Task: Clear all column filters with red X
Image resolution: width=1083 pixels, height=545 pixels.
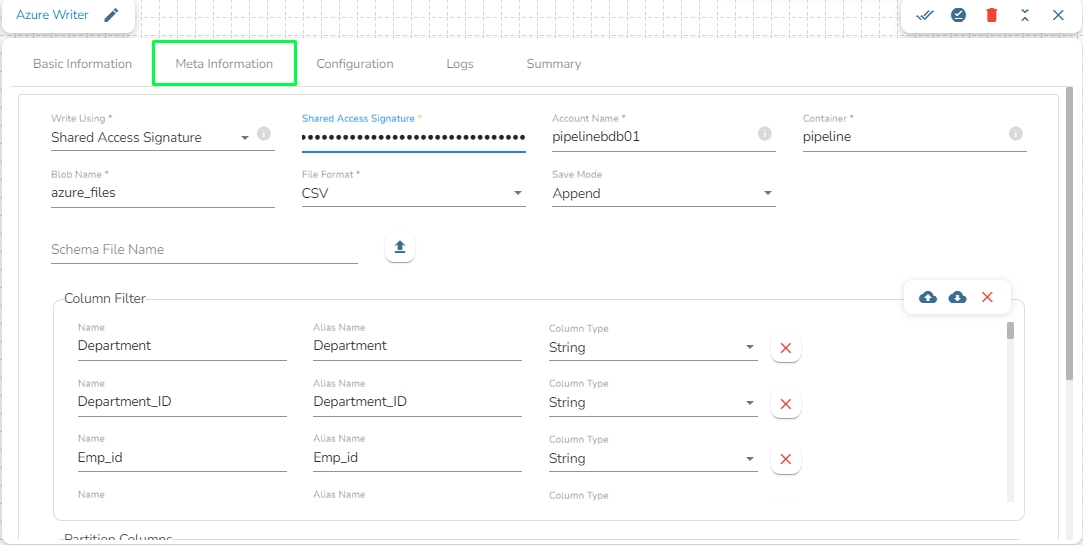Action: coord(987,297)
